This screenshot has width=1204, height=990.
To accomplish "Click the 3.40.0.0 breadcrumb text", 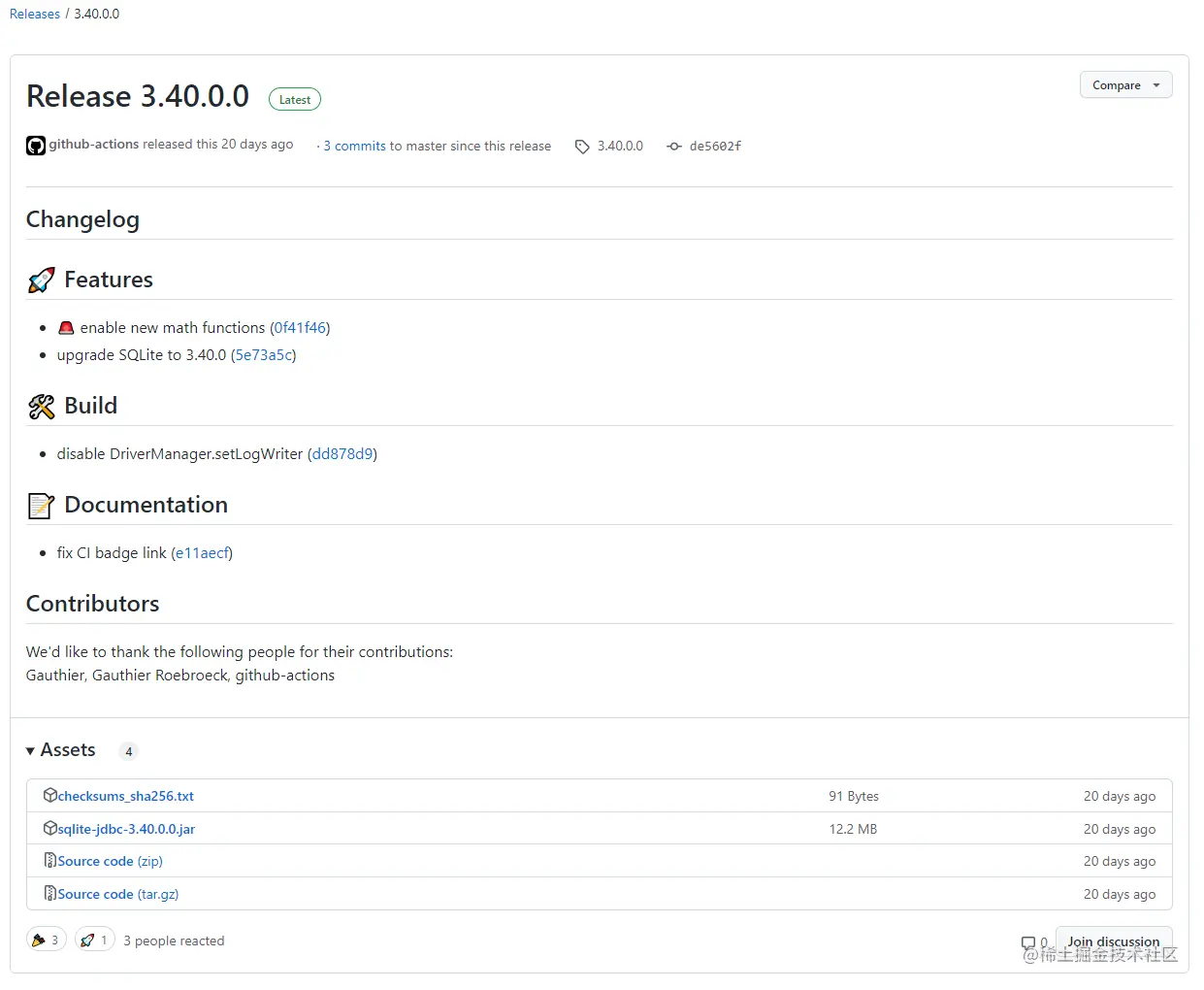I will [x=97, y=14].
